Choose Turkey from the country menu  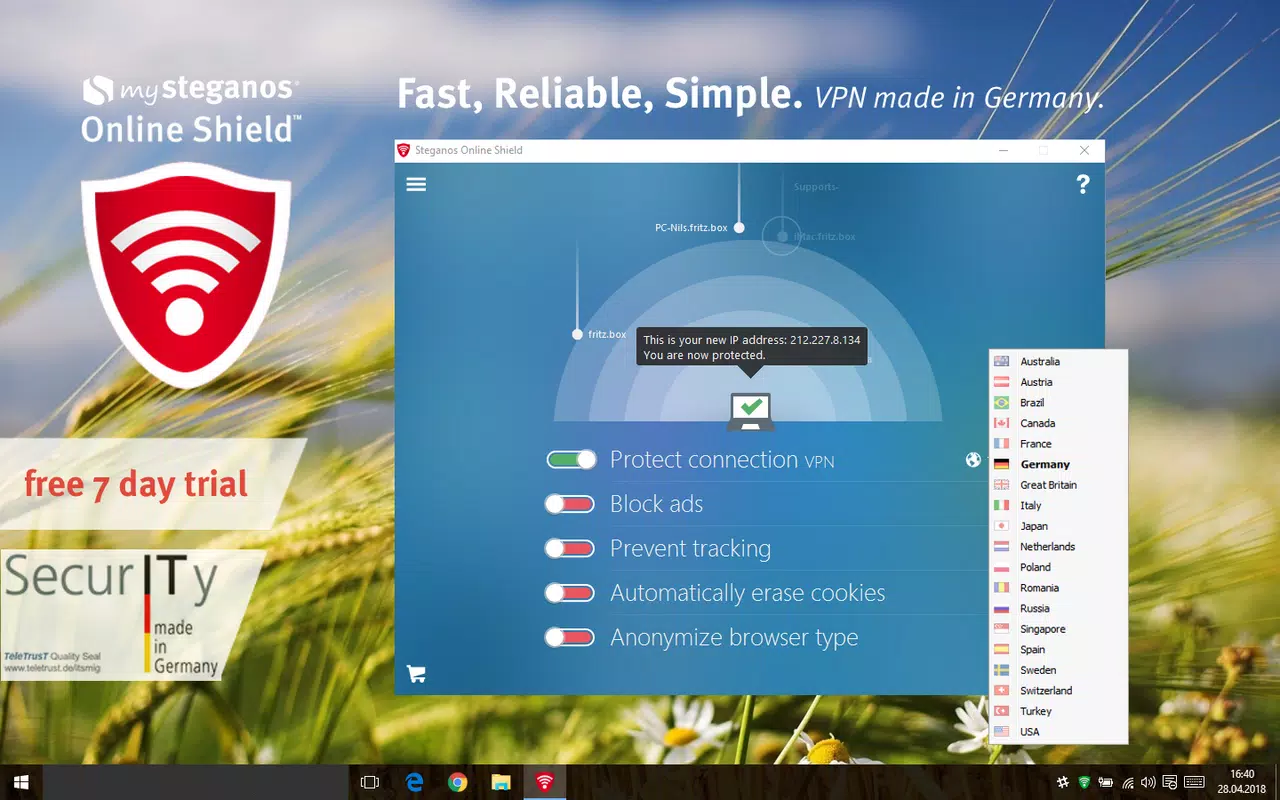coord(1058,711)
